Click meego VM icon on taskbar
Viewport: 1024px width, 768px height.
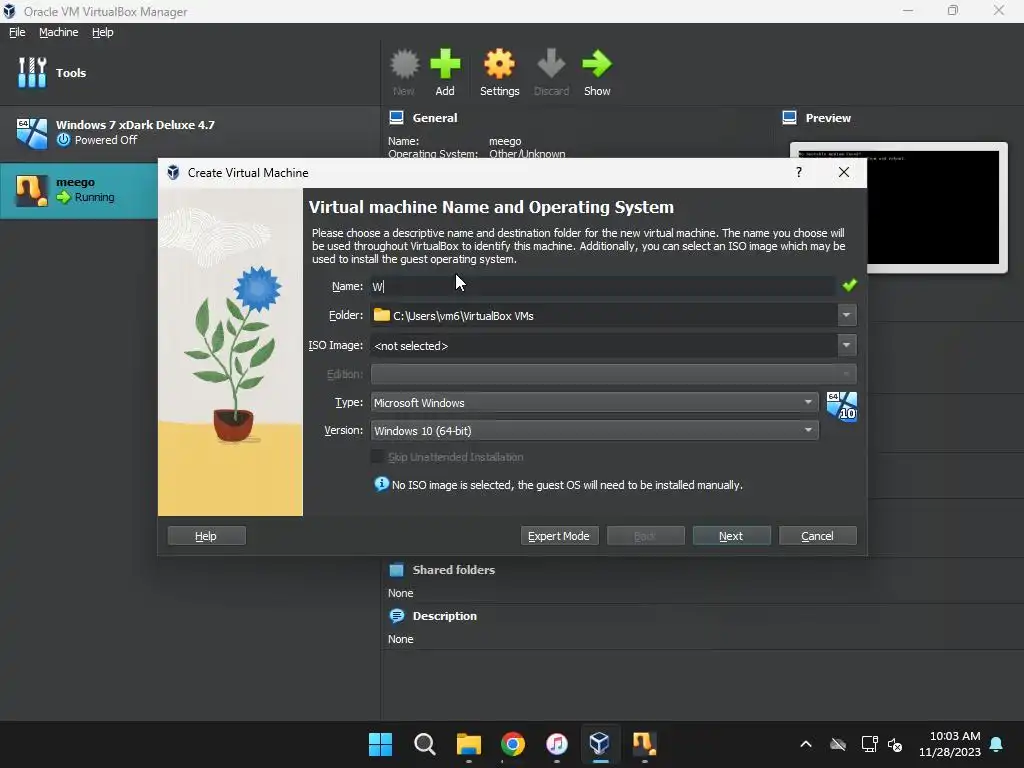[x=644, y=743]
